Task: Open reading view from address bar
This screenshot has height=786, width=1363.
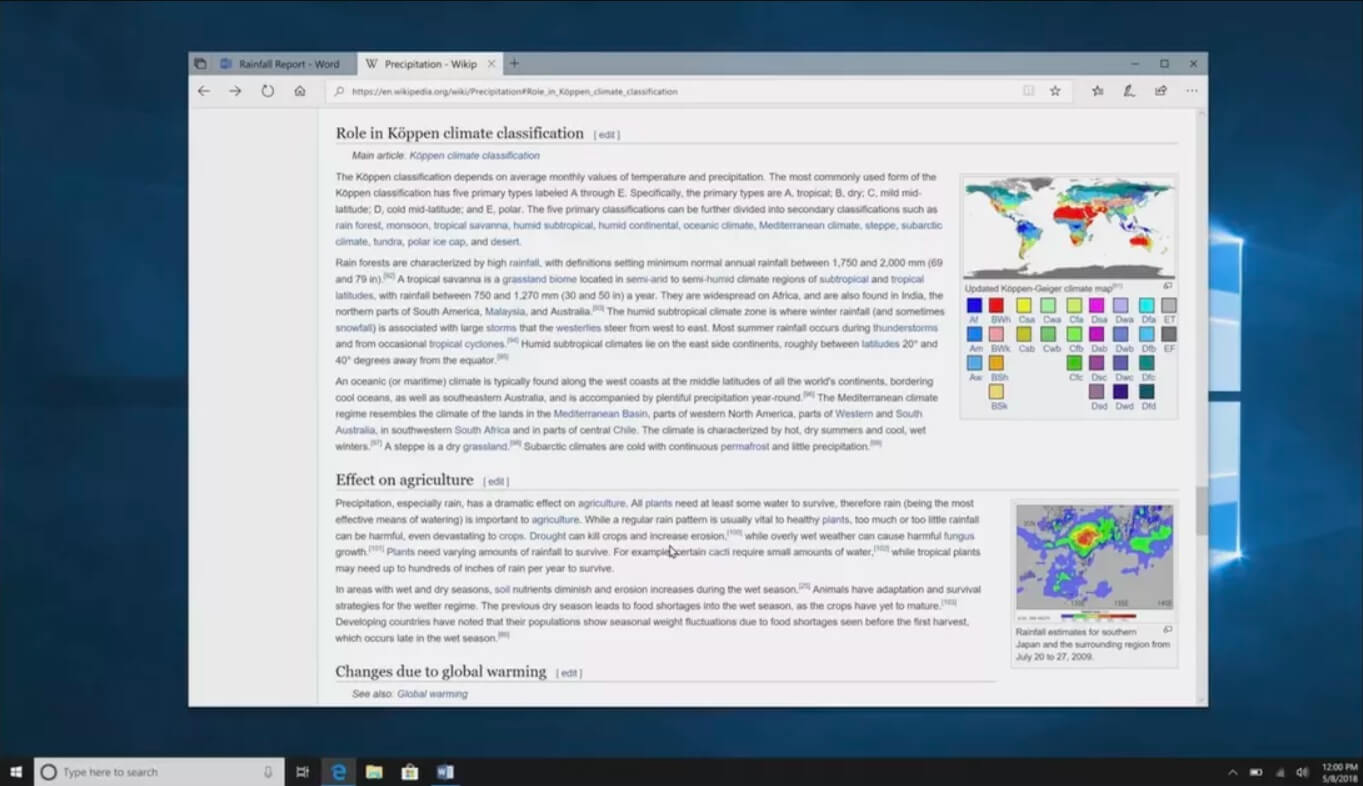Action: click(x=1028, y=91)
